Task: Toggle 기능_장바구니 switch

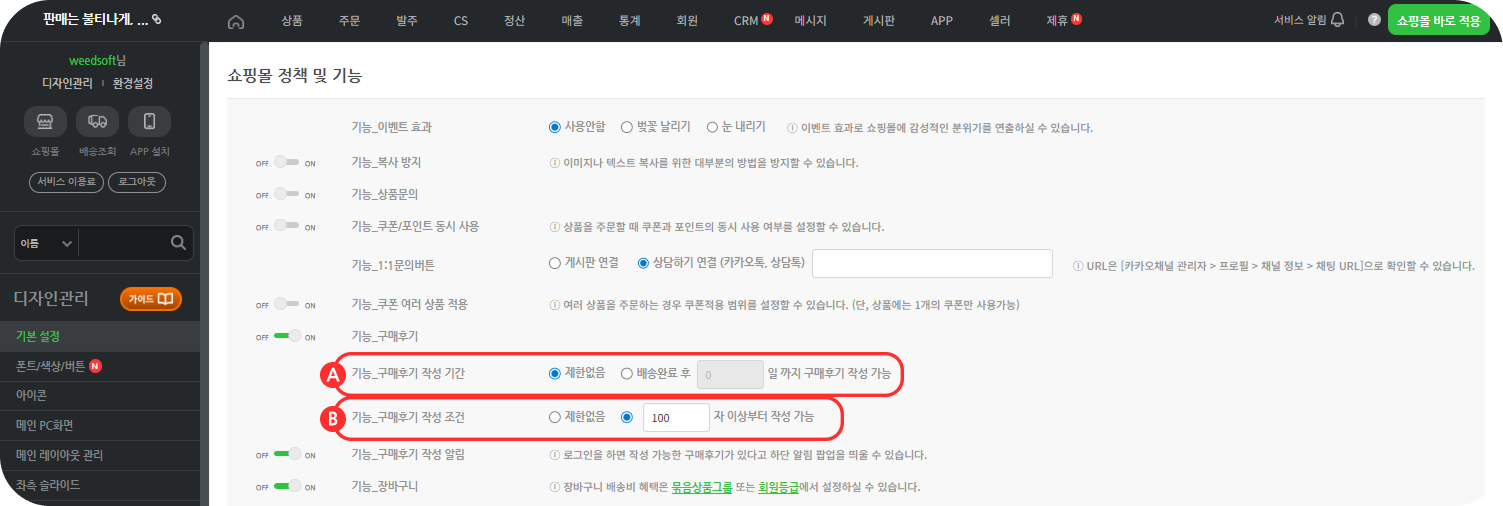Action: click(x=286, y=487)
